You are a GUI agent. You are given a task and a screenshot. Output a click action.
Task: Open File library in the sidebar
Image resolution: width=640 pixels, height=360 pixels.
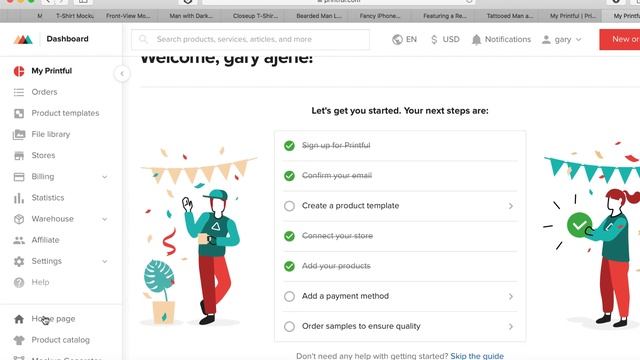(x=51, y=134)
